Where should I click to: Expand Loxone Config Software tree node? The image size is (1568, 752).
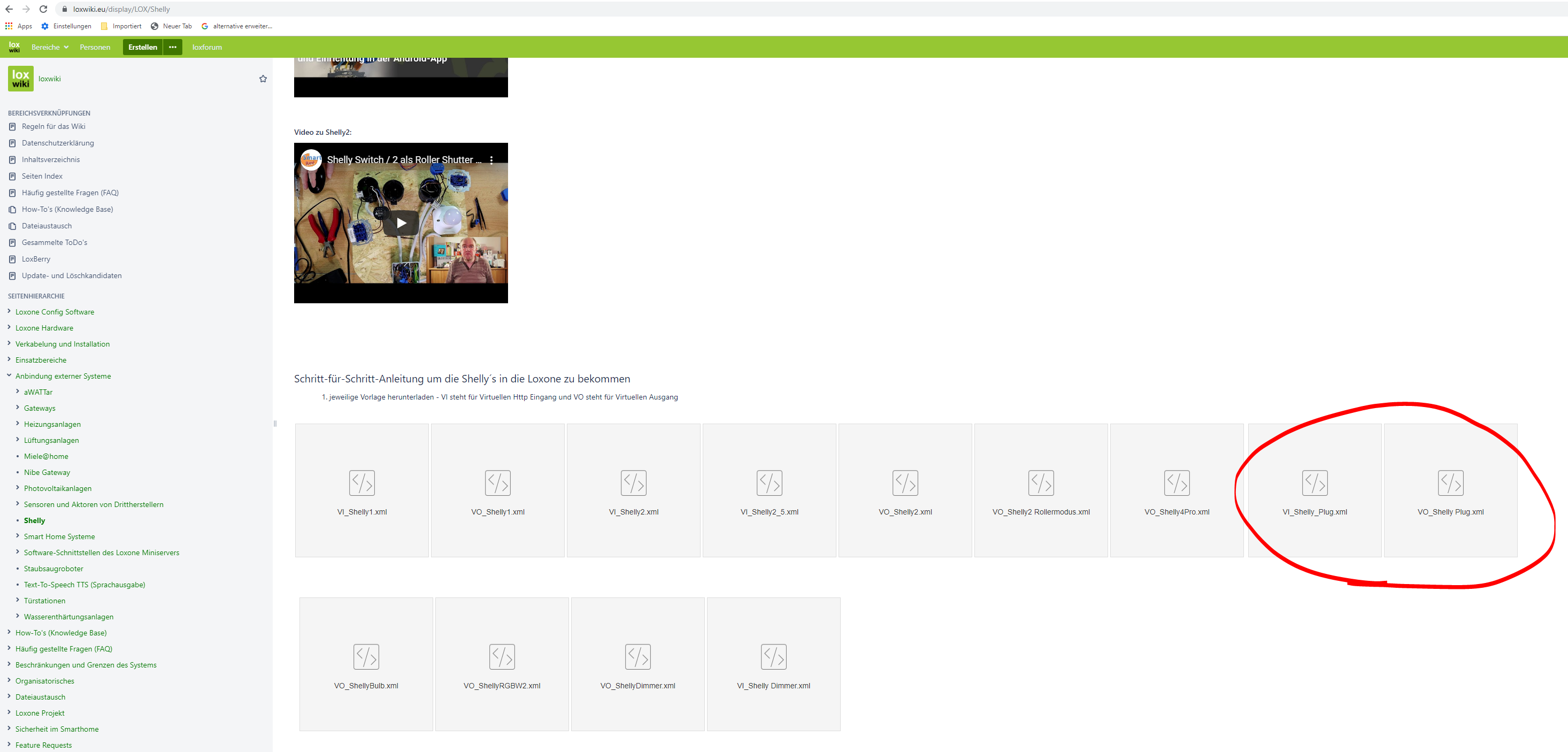pos(9,311)
